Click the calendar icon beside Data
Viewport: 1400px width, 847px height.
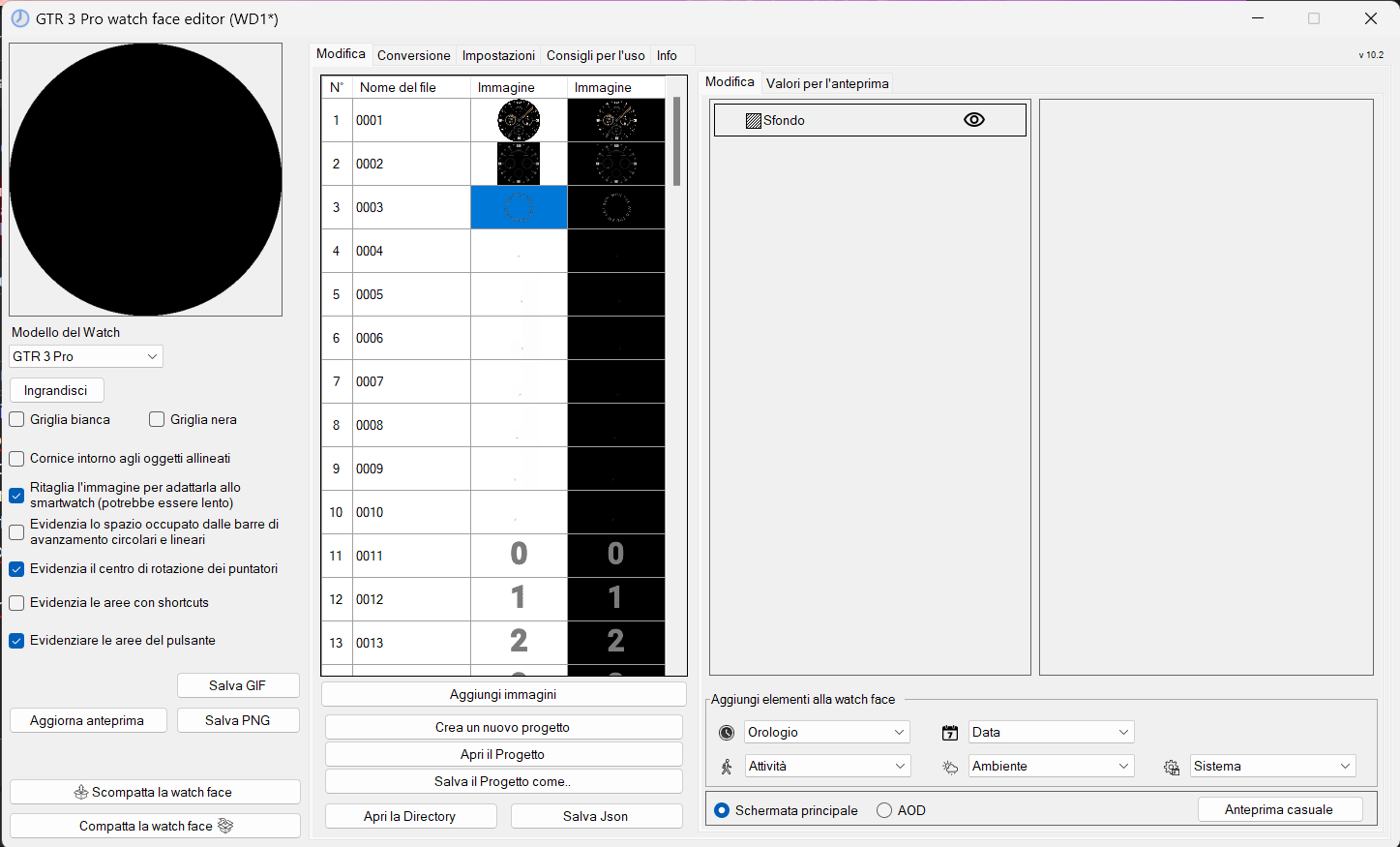(x=950, y=733)
